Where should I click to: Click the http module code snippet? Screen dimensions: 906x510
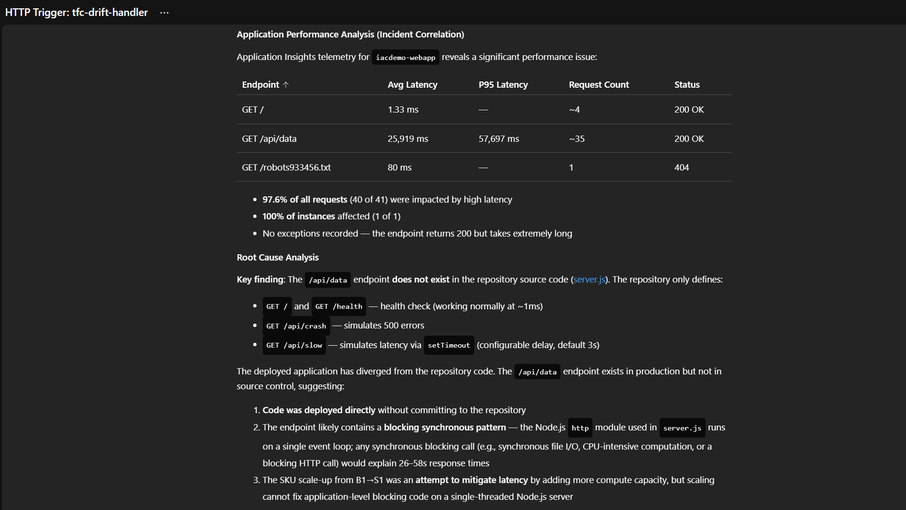[580, 427]
